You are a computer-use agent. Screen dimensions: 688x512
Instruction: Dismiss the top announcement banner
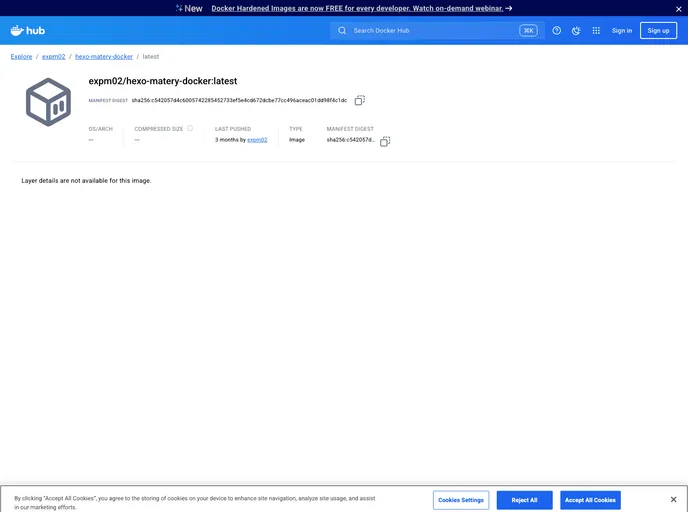click(x=677, y=8)
